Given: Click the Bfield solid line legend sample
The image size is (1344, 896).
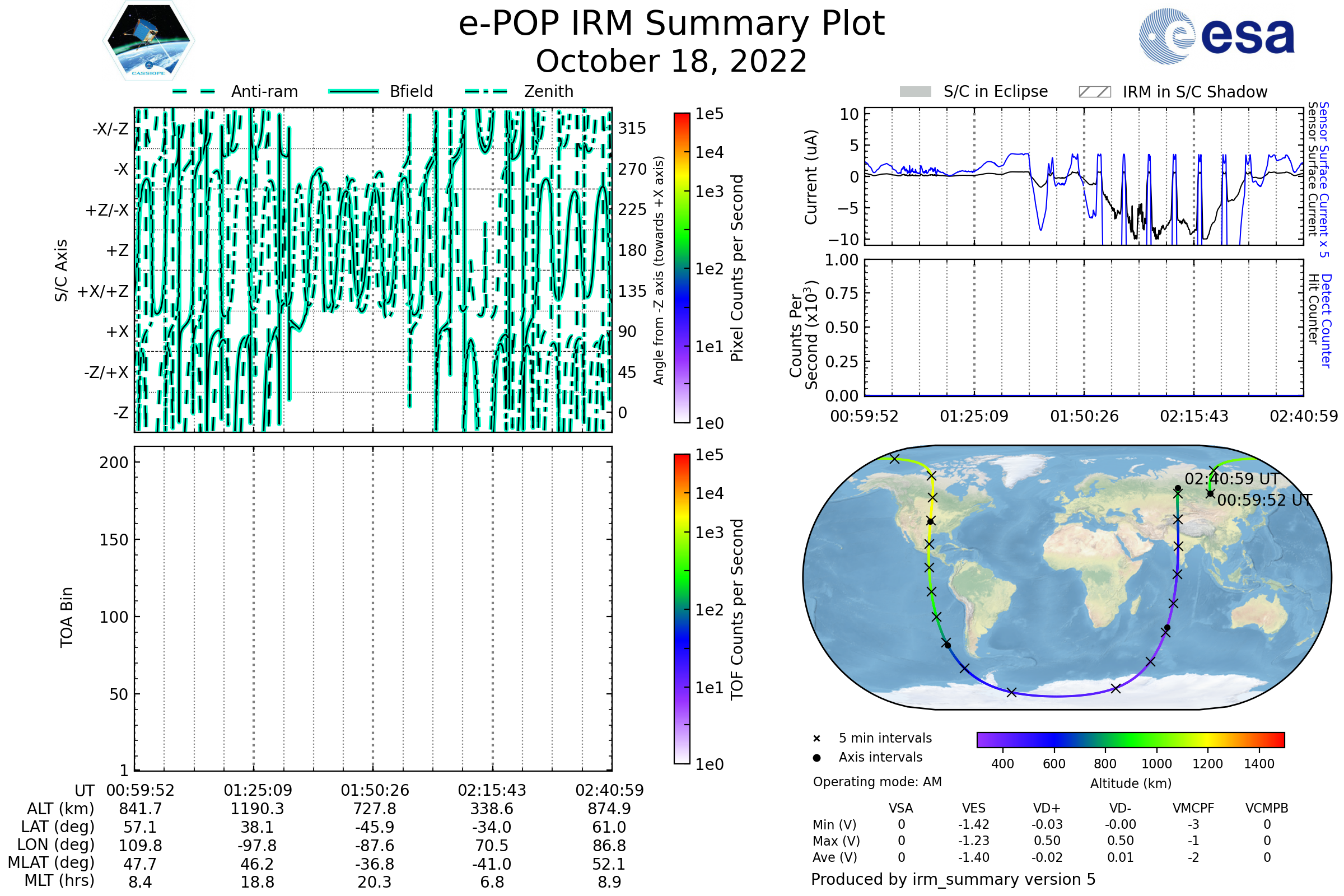Looking at the screenshot, I should point(353,91).
